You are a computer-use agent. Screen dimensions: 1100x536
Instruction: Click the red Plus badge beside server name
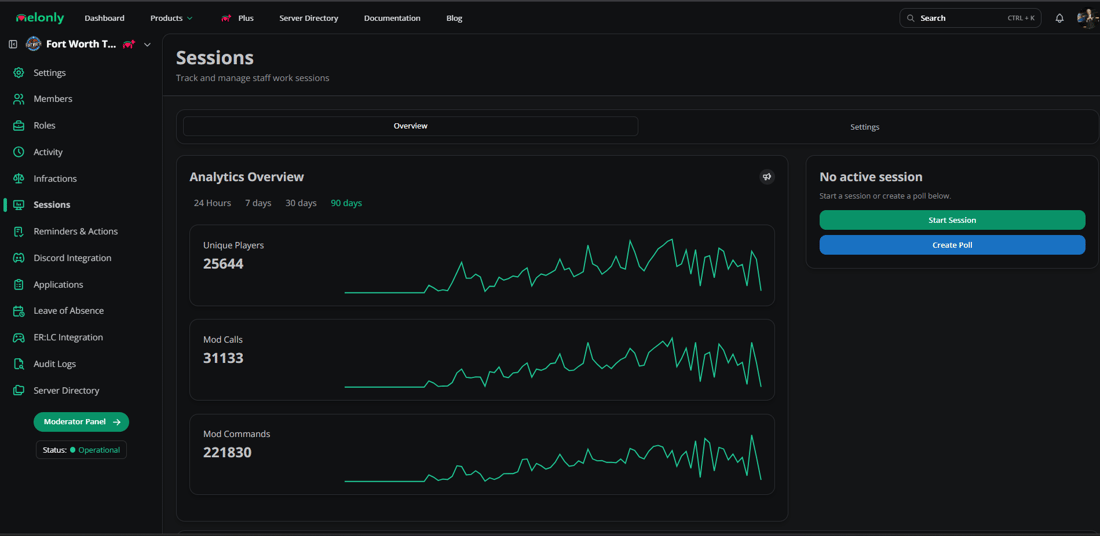pyautogui.click(x=128, y=44)
